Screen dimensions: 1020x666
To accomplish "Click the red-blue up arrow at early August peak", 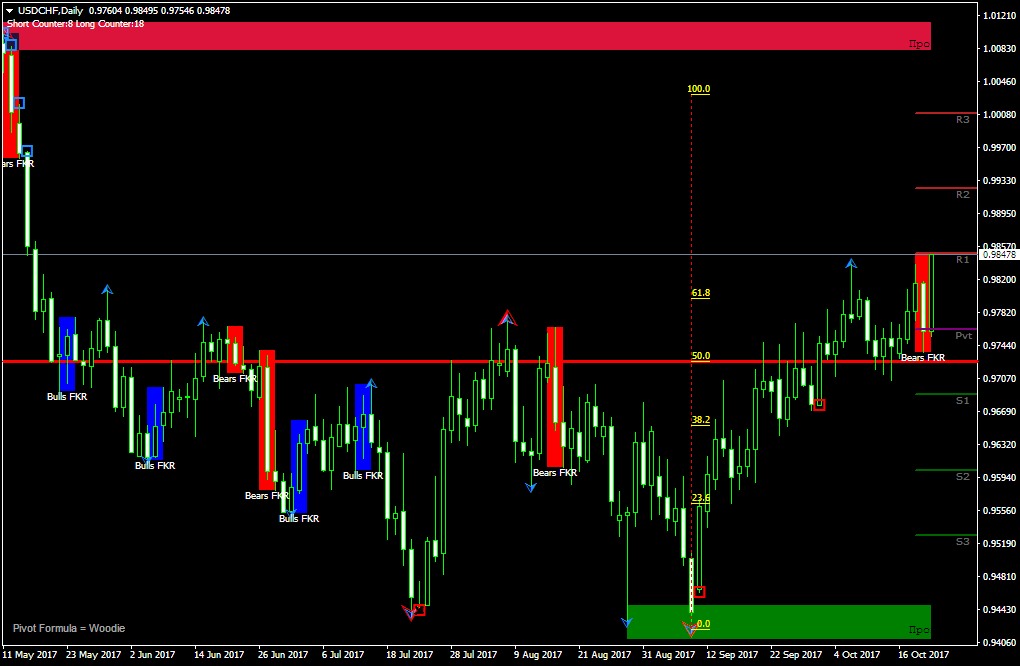I will click(x=507, y=318).
